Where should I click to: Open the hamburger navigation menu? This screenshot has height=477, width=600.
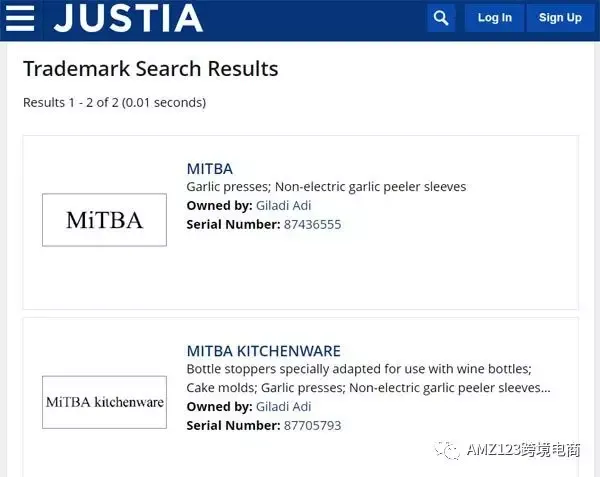(20, 18)
